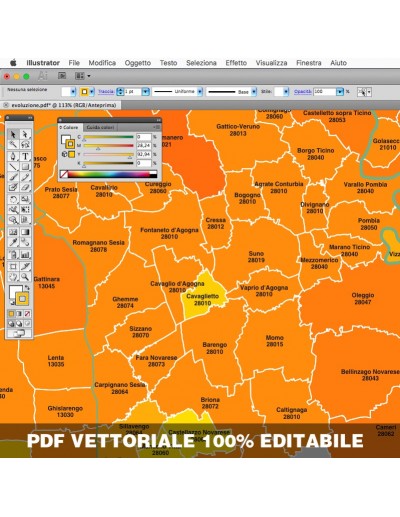Open the fill color dropdown in the control bar
Viewport: 400px width, 517px height.
74,92
